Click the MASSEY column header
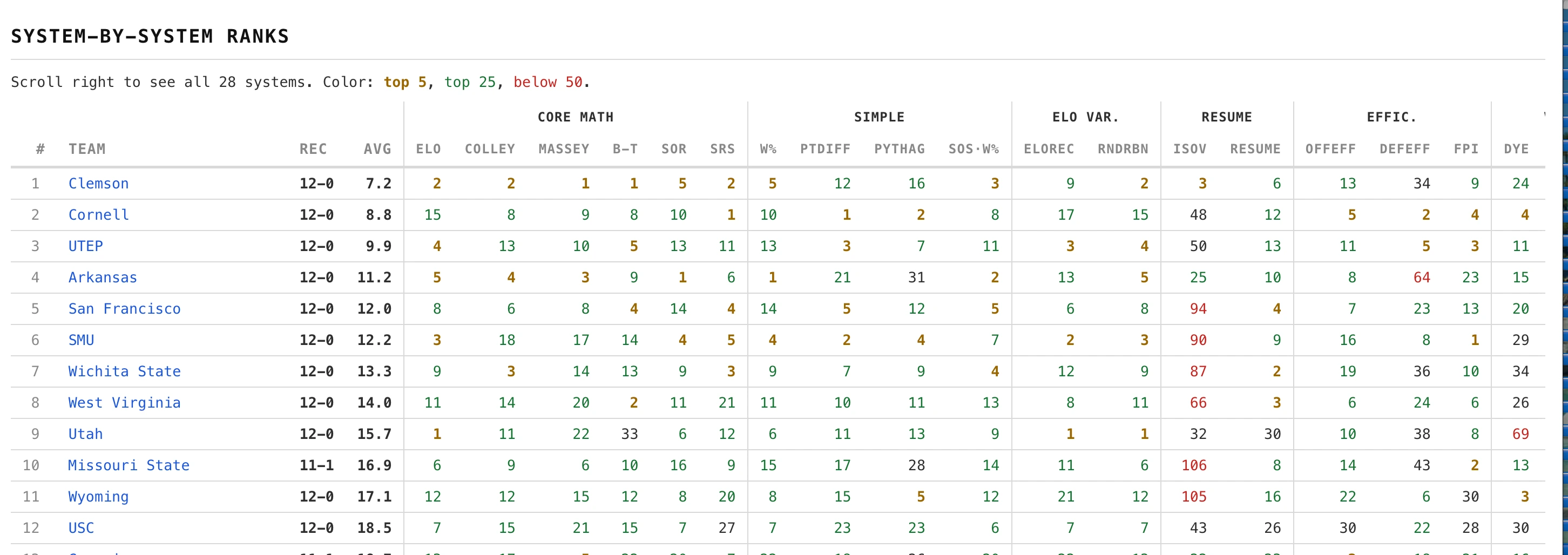 click(563, 149)
